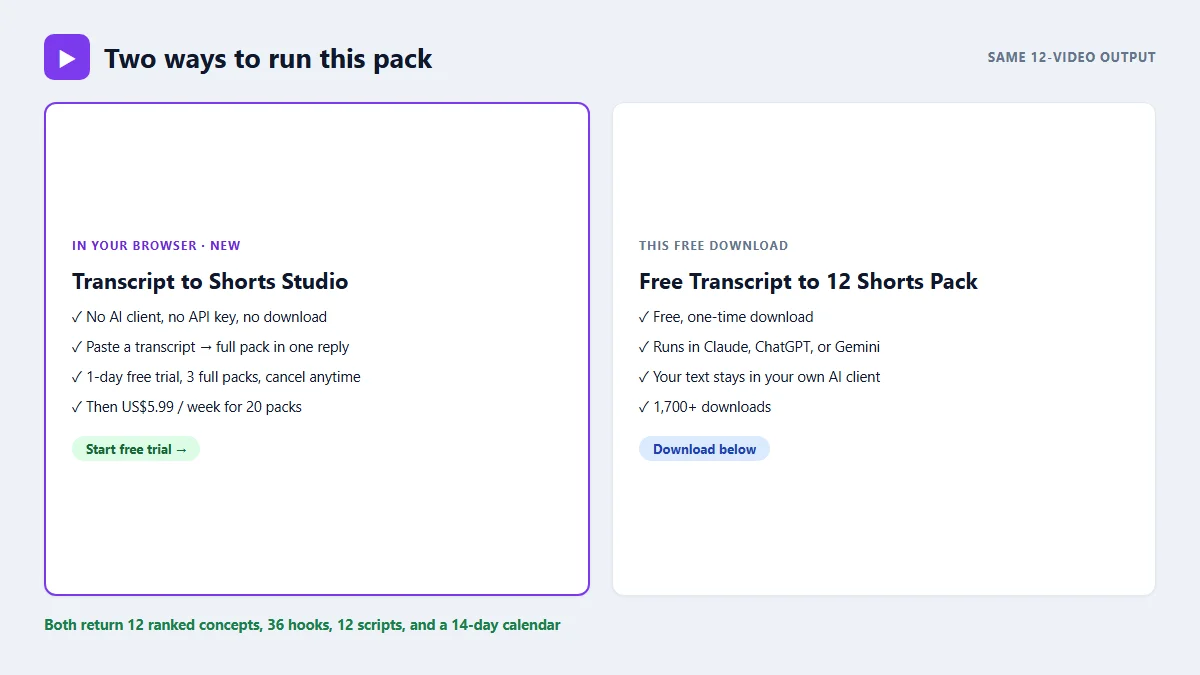This screenshot has height=675, width=1200.
Task: Click 'Then US$5.99 / week for 20 packs'
Action: (187, 407)
